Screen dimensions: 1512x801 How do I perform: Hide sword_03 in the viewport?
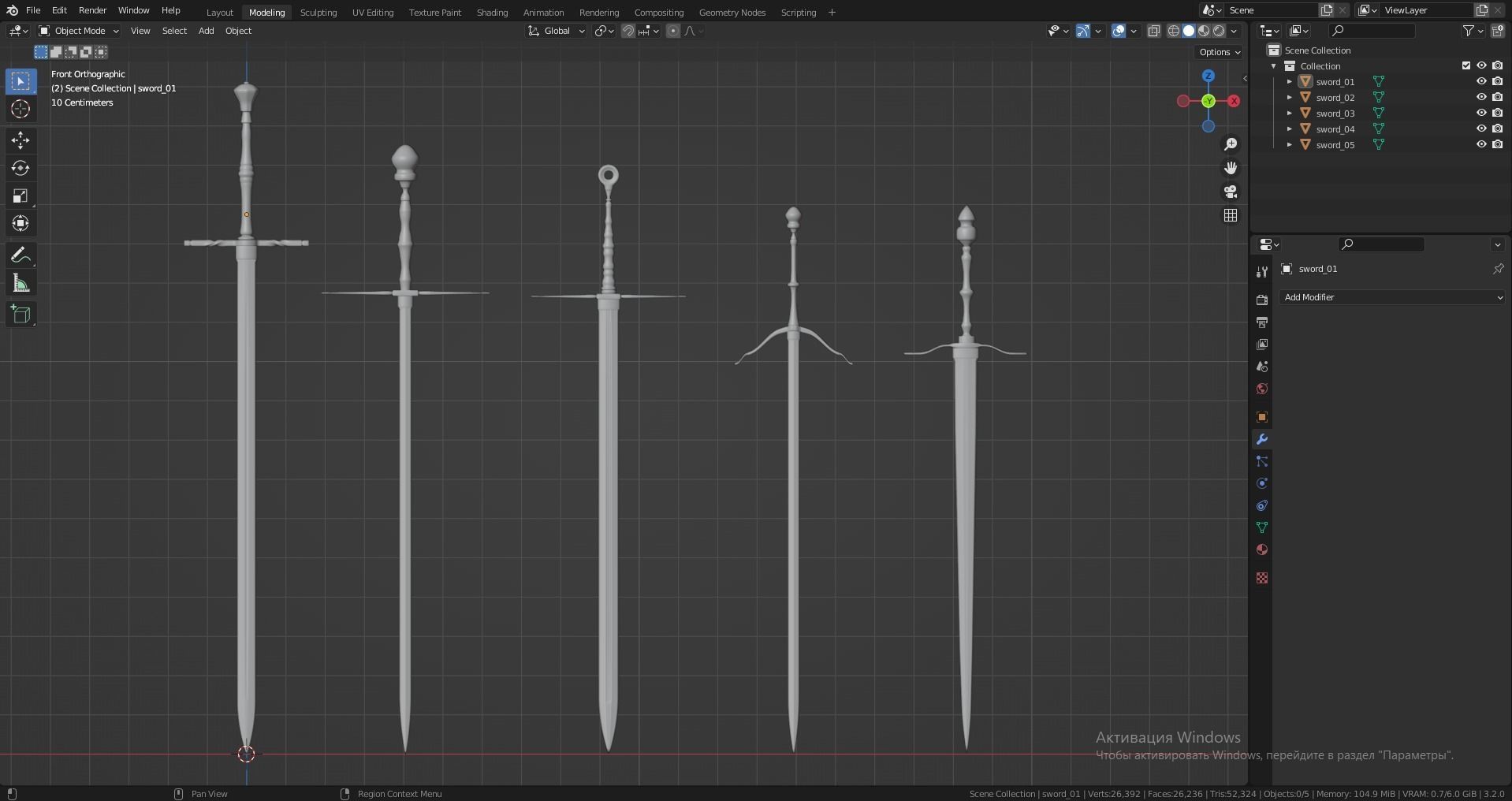[1482, 113]
